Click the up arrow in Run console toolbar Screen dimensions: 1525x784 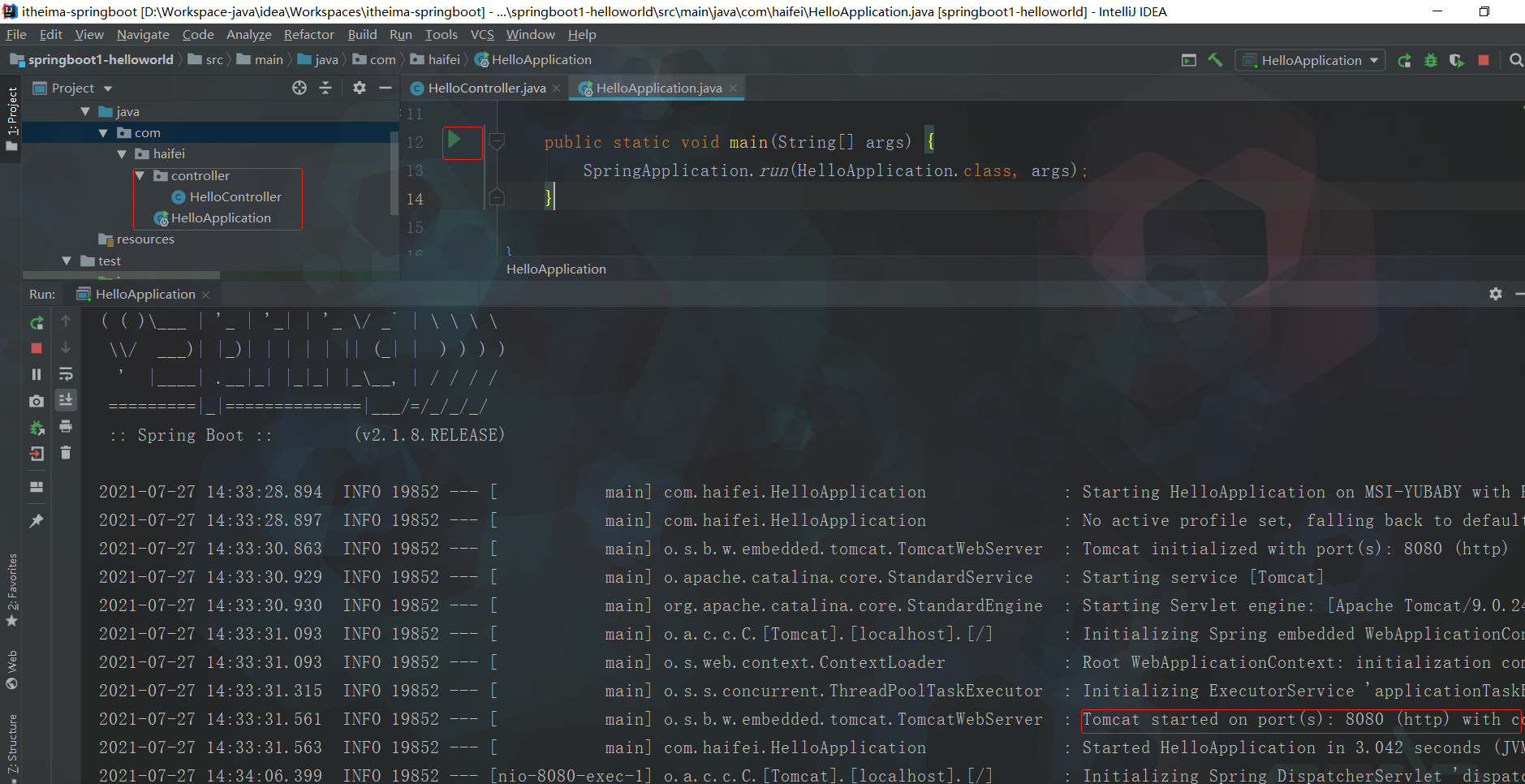click(66, 321)
